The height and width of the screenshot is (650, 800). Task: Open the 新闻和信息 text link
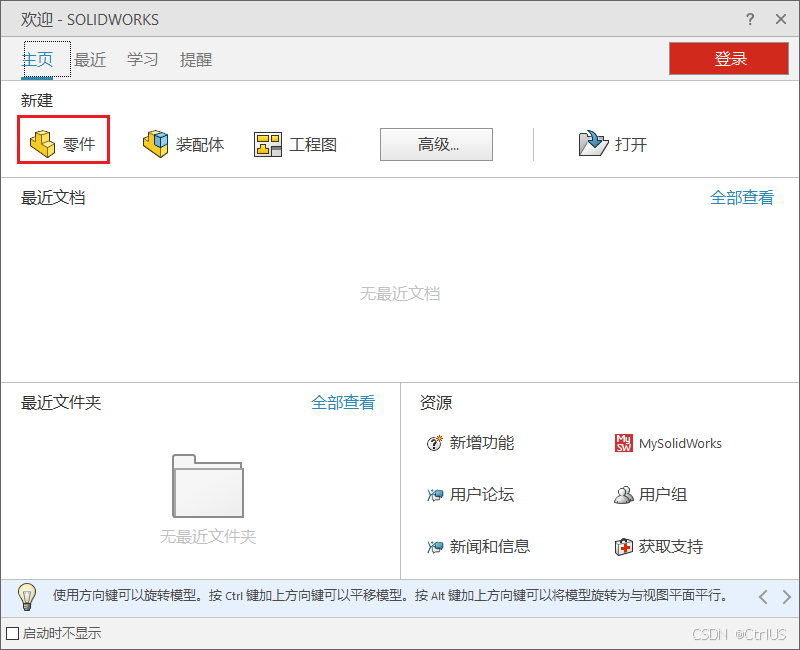[490, 547]
